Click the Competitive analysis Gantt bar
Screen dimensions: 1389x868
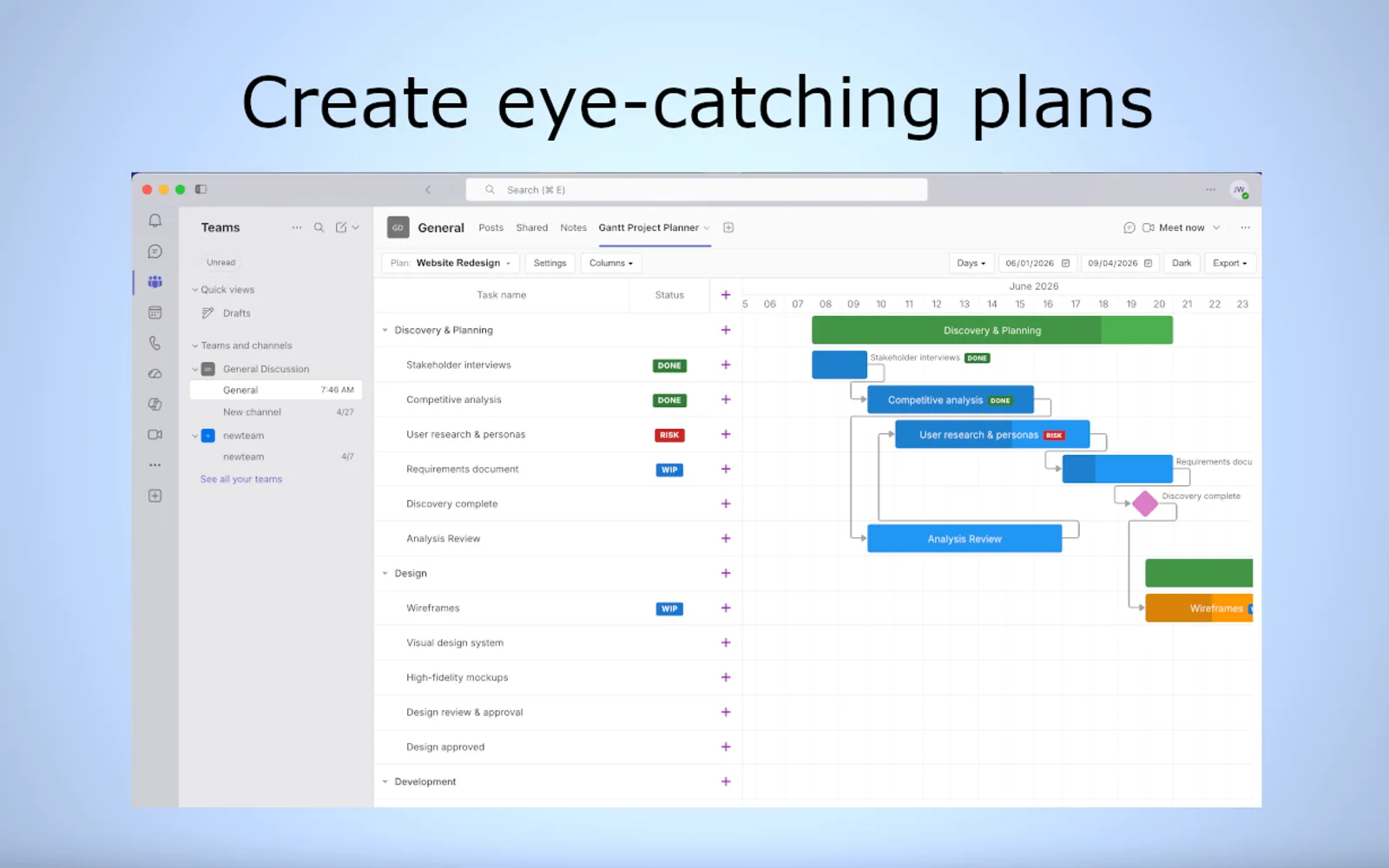coord(951,400)
